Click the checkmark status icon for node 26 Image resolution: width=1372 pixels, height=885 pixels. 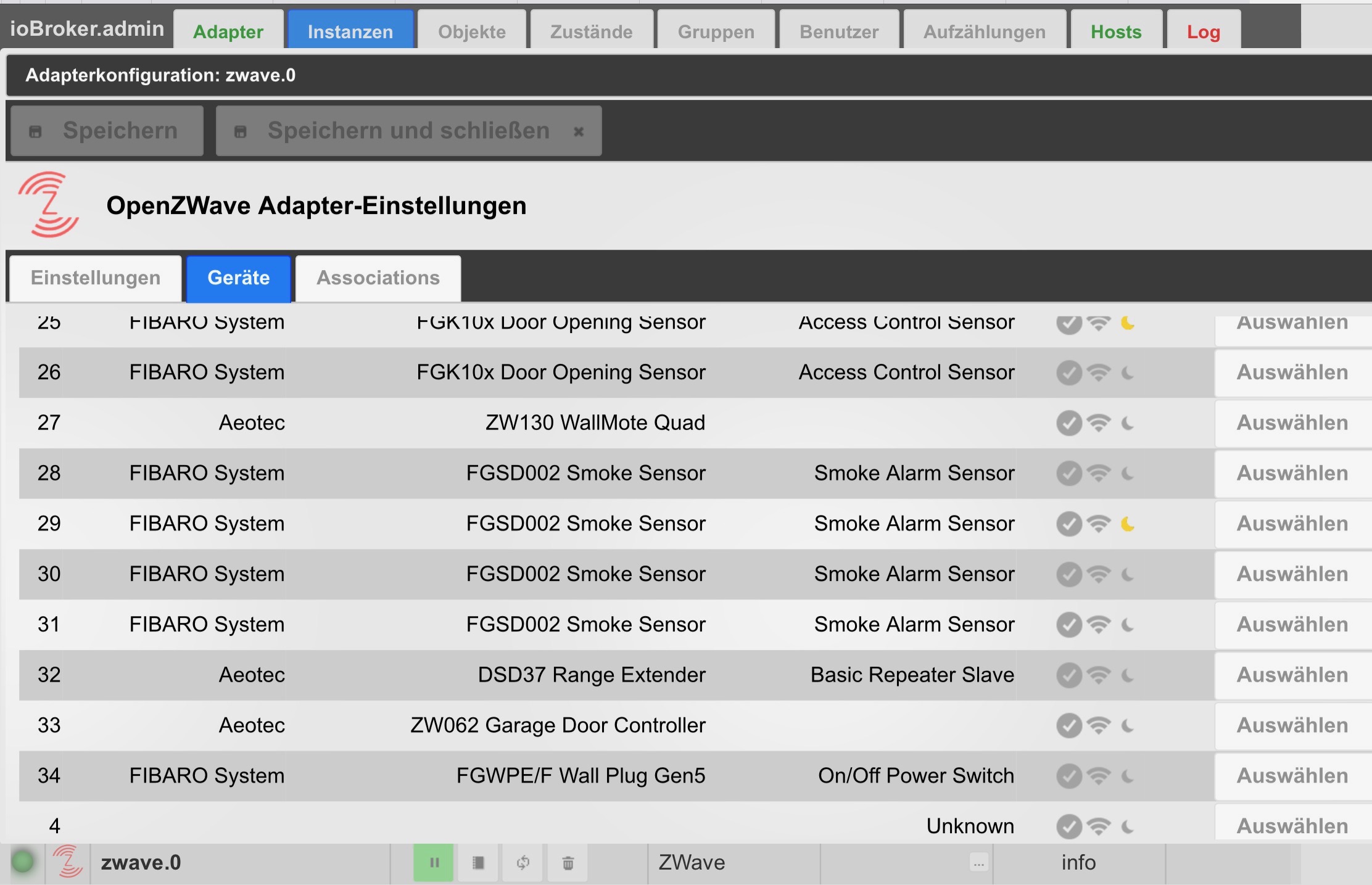[1069, 373]
